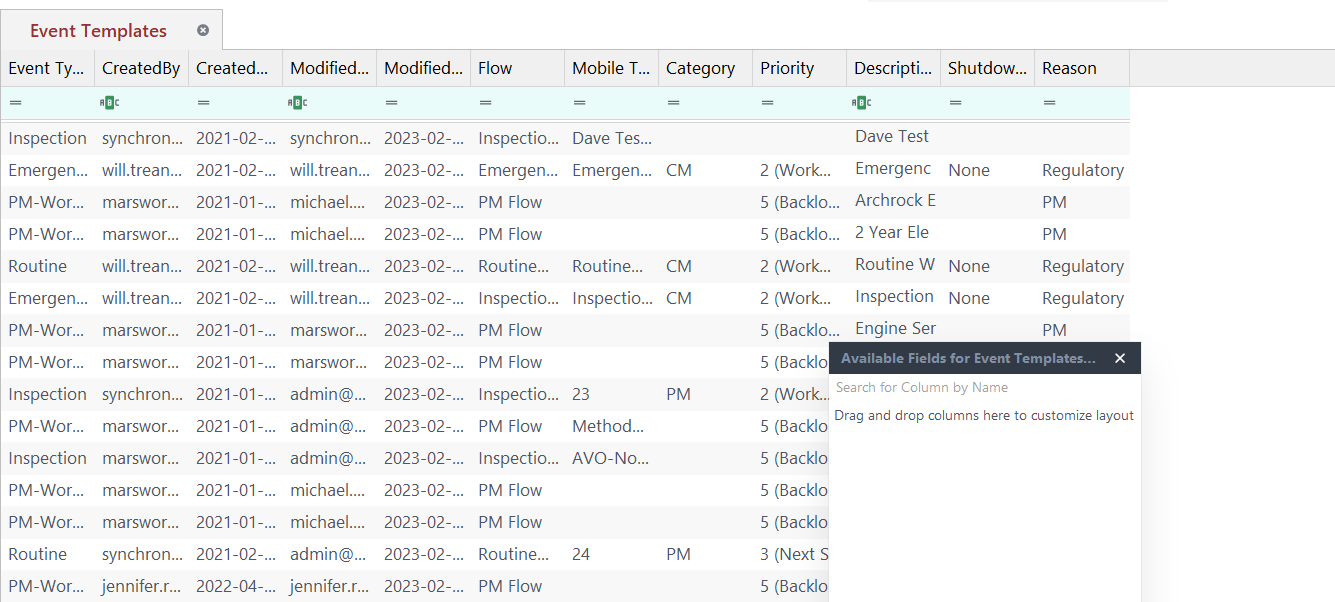Viewport: 1335px width, 602px height.
Task: Select the 'Routine W' description cell
Action: [893, 265]
